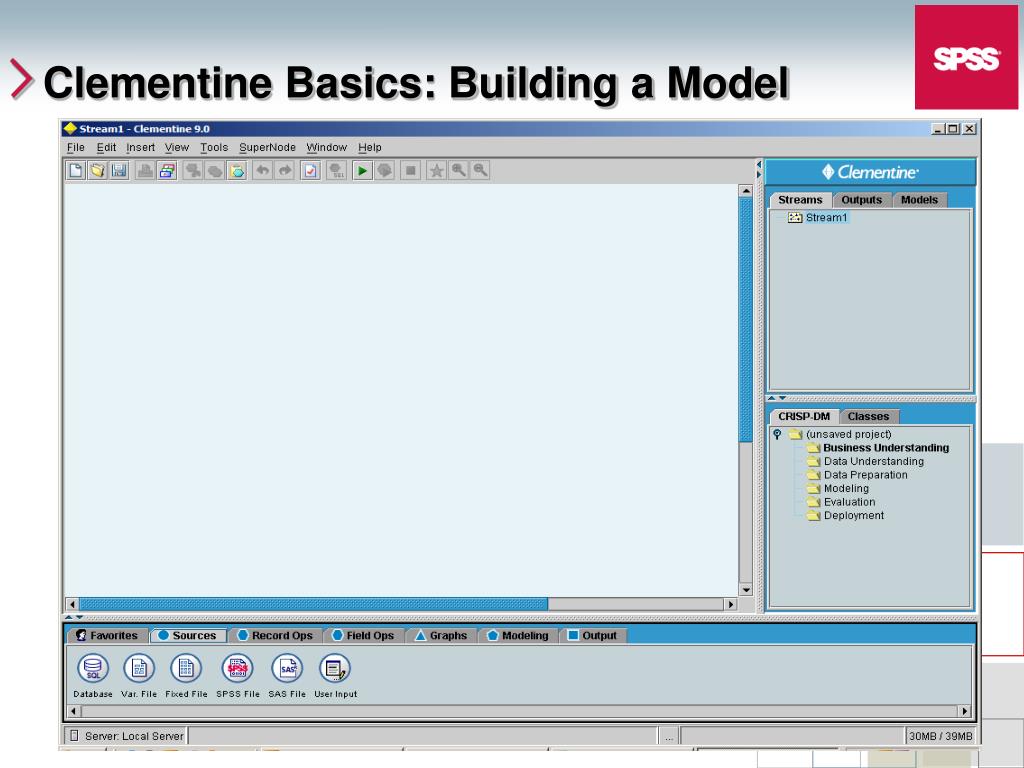Viewport: 1024px width, 768px height.
Task: Select the Classes project tab
Action: (x=869, y=417)
